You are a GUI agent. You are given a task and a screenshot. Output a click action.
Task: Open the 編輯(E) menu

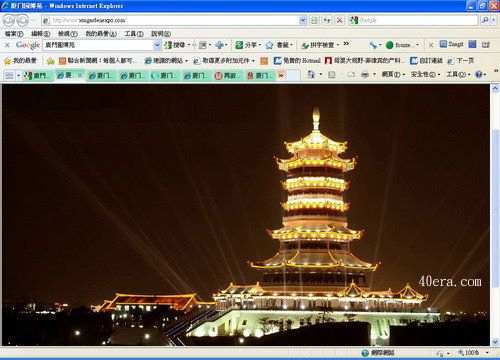click(x=40, y=34)
